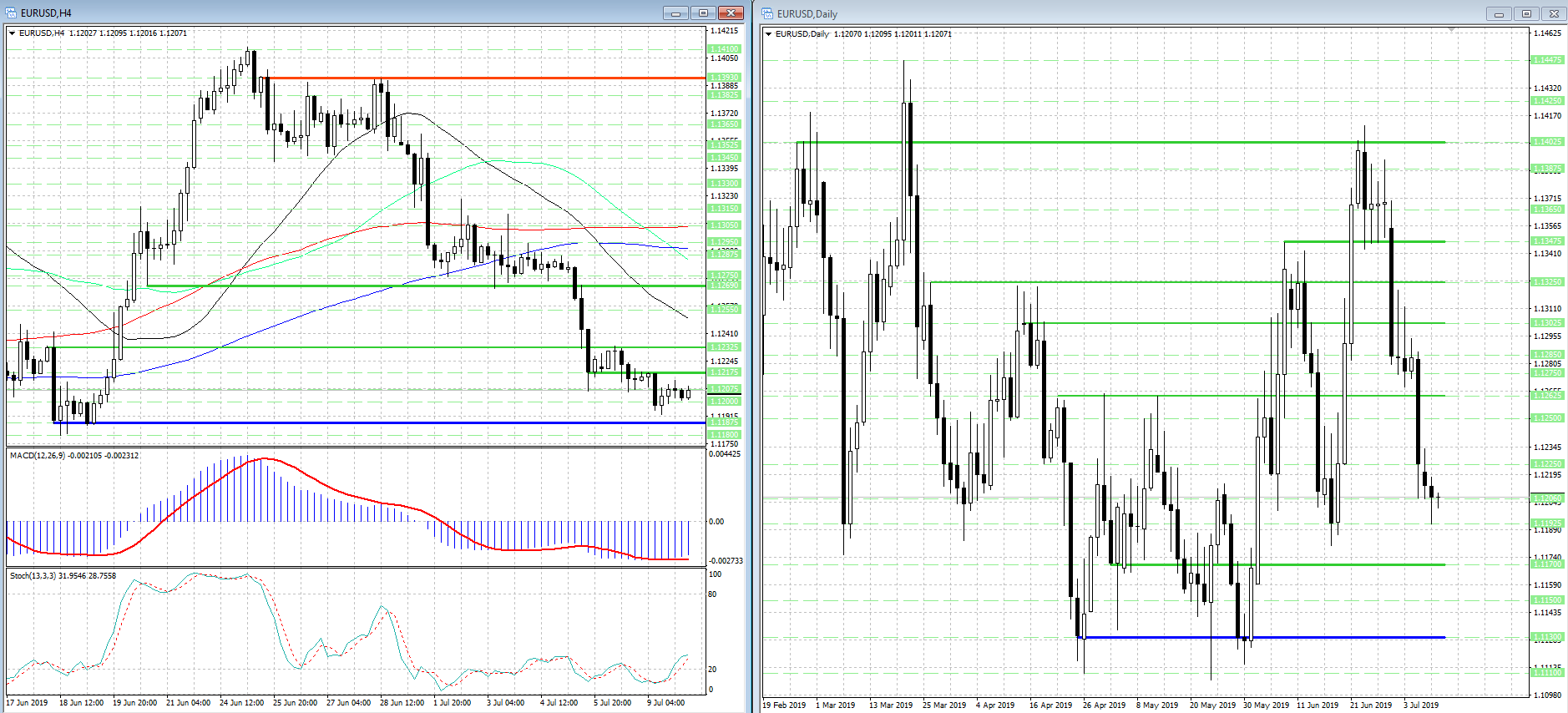1568x713 pixels.
Task: Click the 80 level on Stochastic scale
Action: [x=712, y=594]
